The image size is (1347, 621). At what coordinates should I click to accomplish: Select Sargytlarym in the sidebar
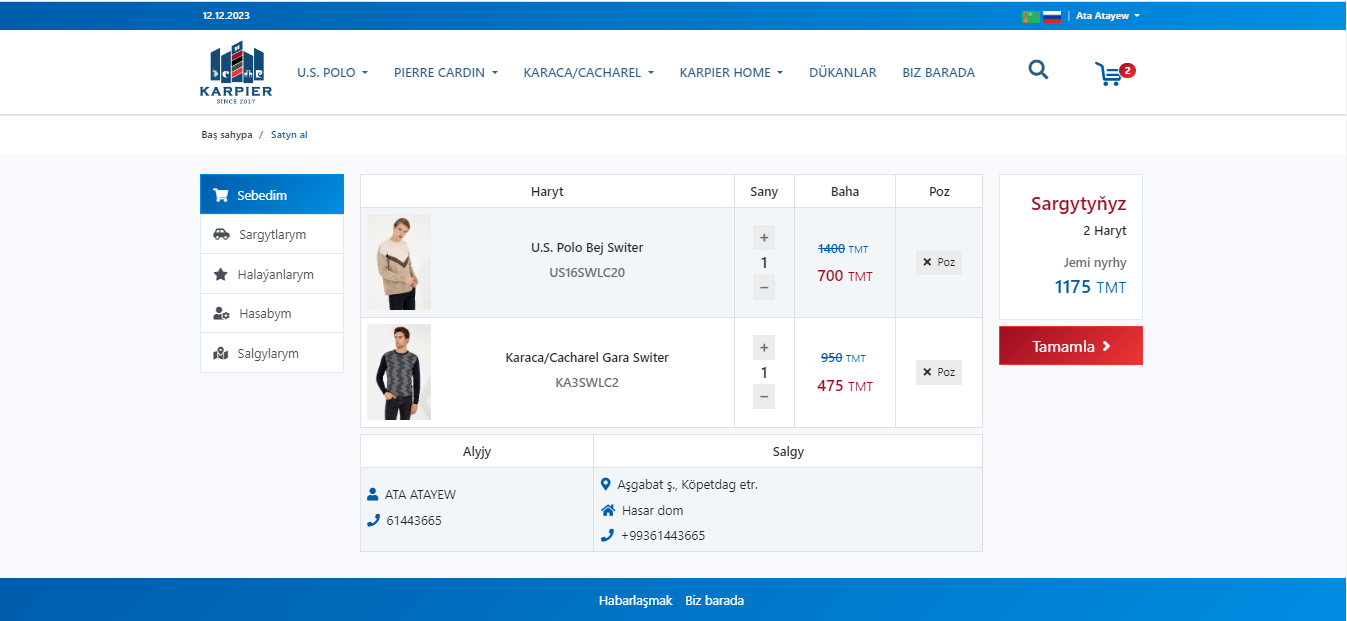(272, 235)
